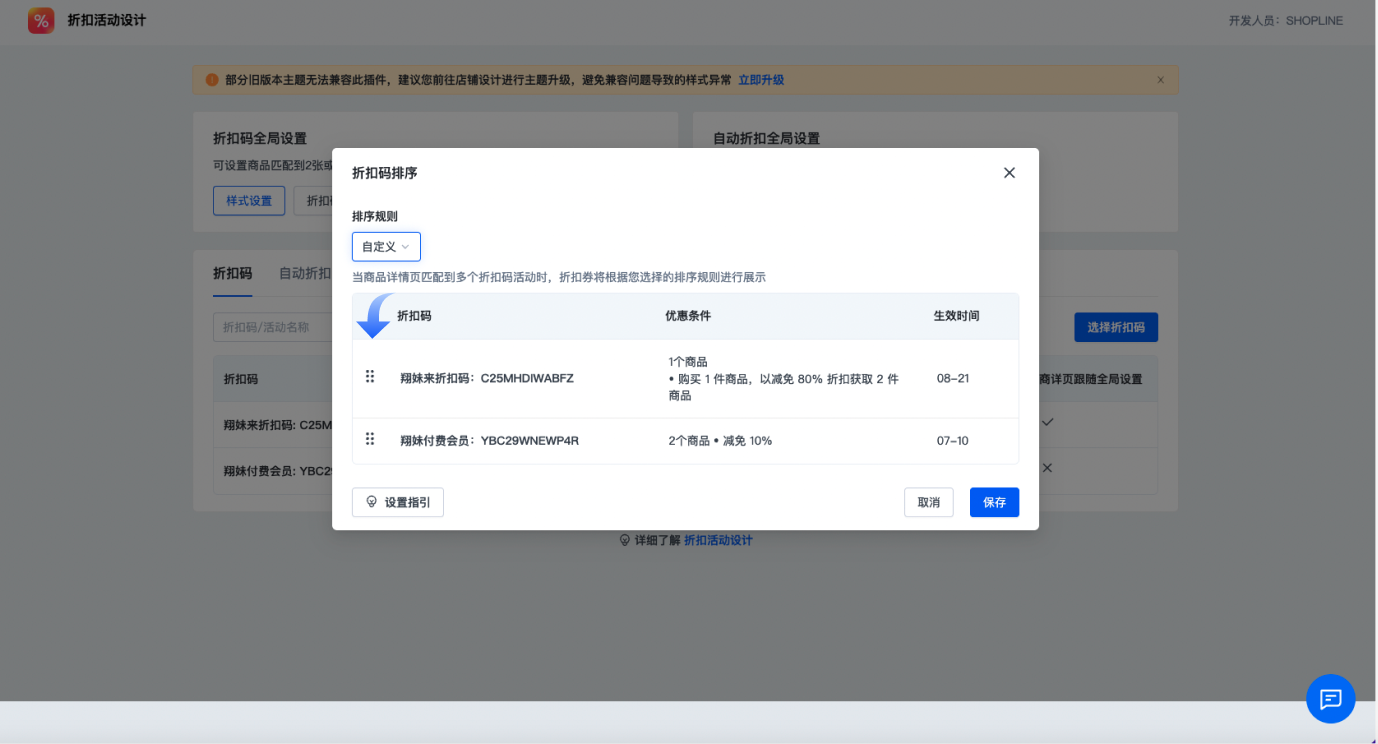
Task: Click lightbulb icon beside 详细了解
Action: pos(625,540)
